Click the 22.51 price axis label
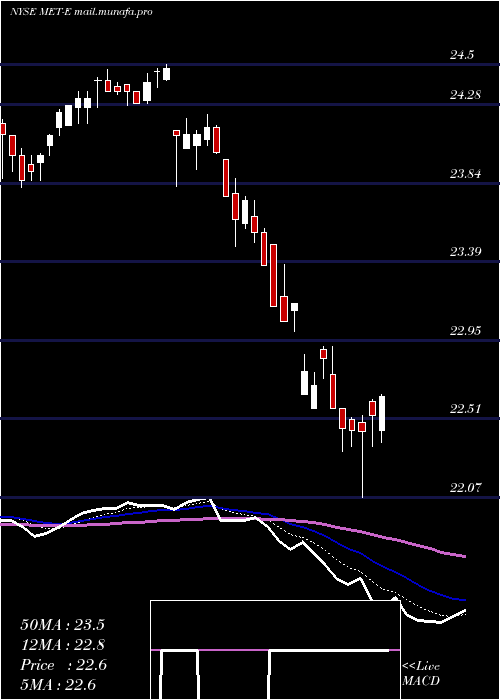The image size is (500, 700). point(465,409)
